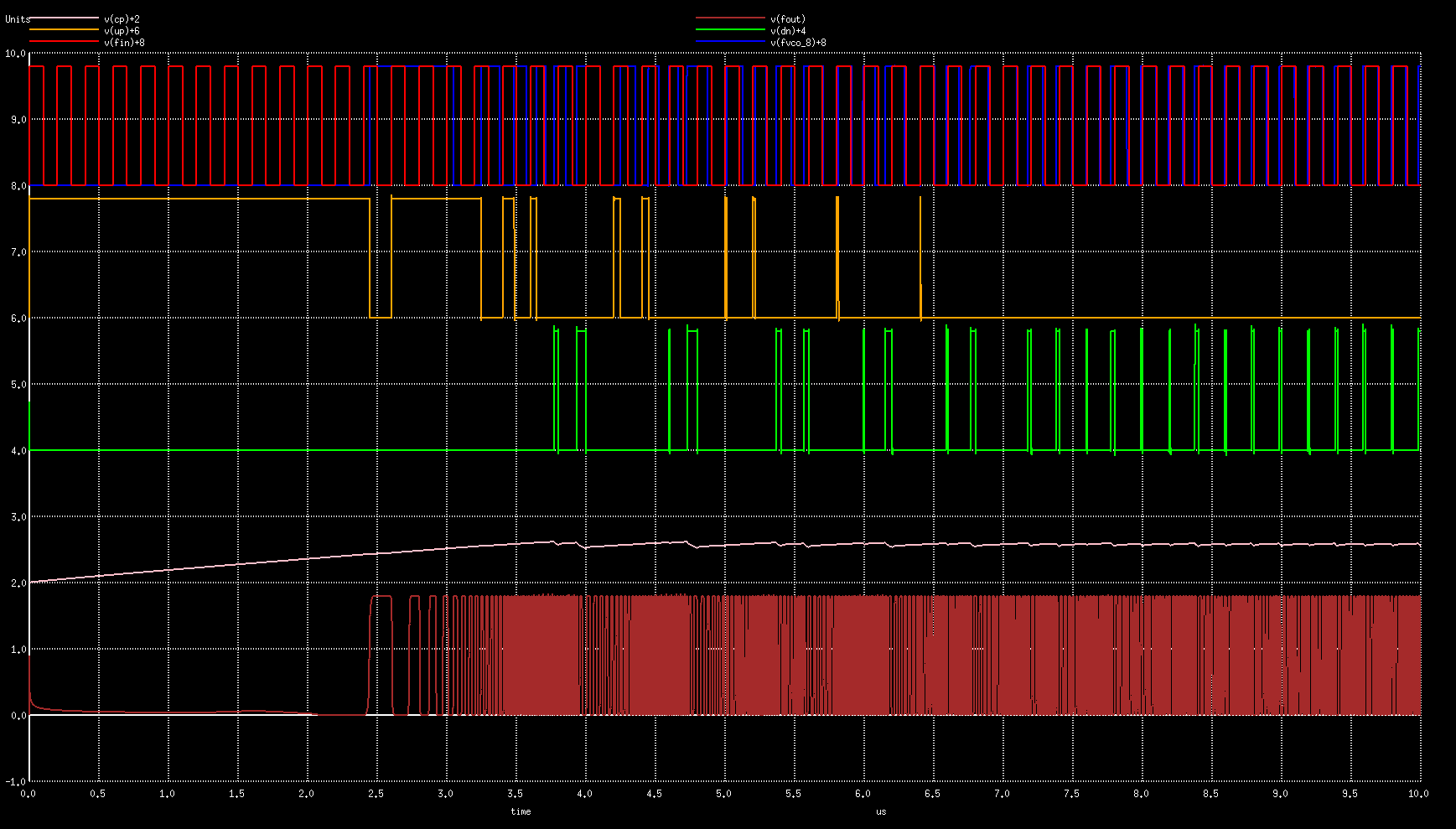Click the red legend line for v(fin)+8
Image resolution: width=1456 pixels, height=829 pixels.
tap(65, 42)
